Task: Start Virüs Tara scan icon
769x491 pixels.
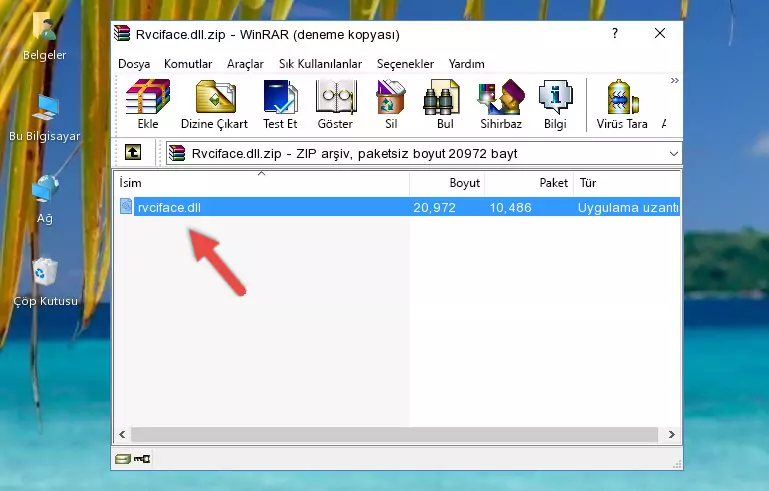Action: point(622,97)
